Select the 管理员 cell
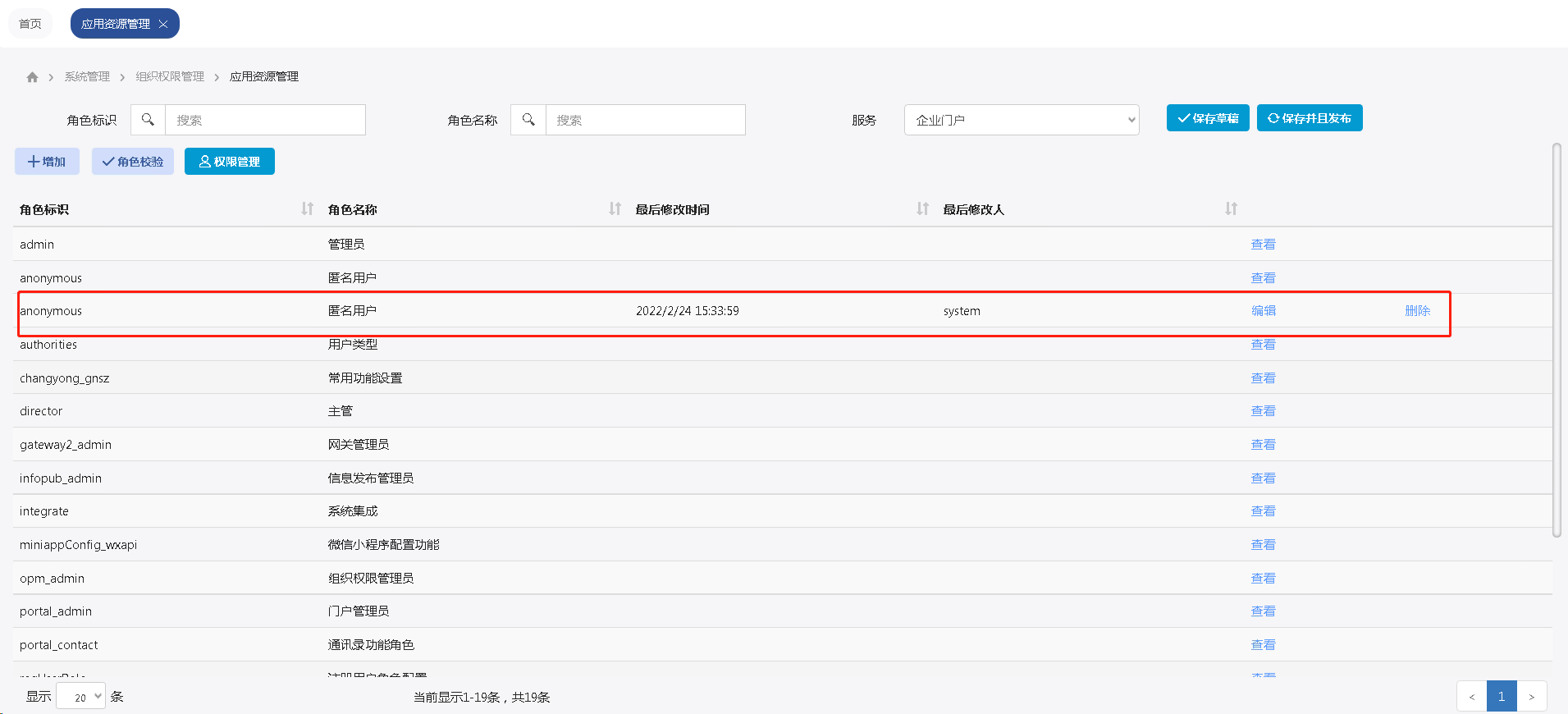This screenshot has width=1568, height=714. click(x=346, y=245)
